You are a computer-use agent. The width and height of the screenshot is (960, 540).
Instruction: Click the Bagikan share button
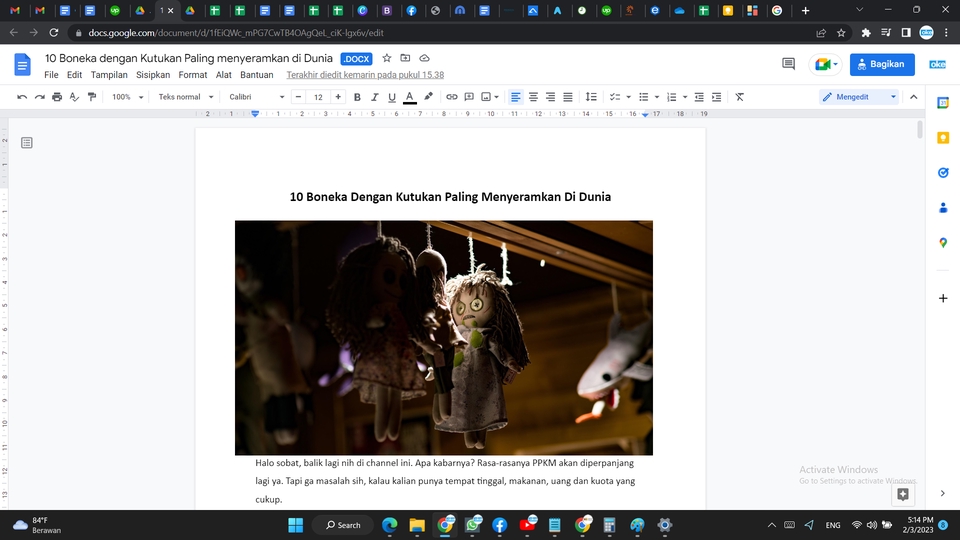pos(882,64)
